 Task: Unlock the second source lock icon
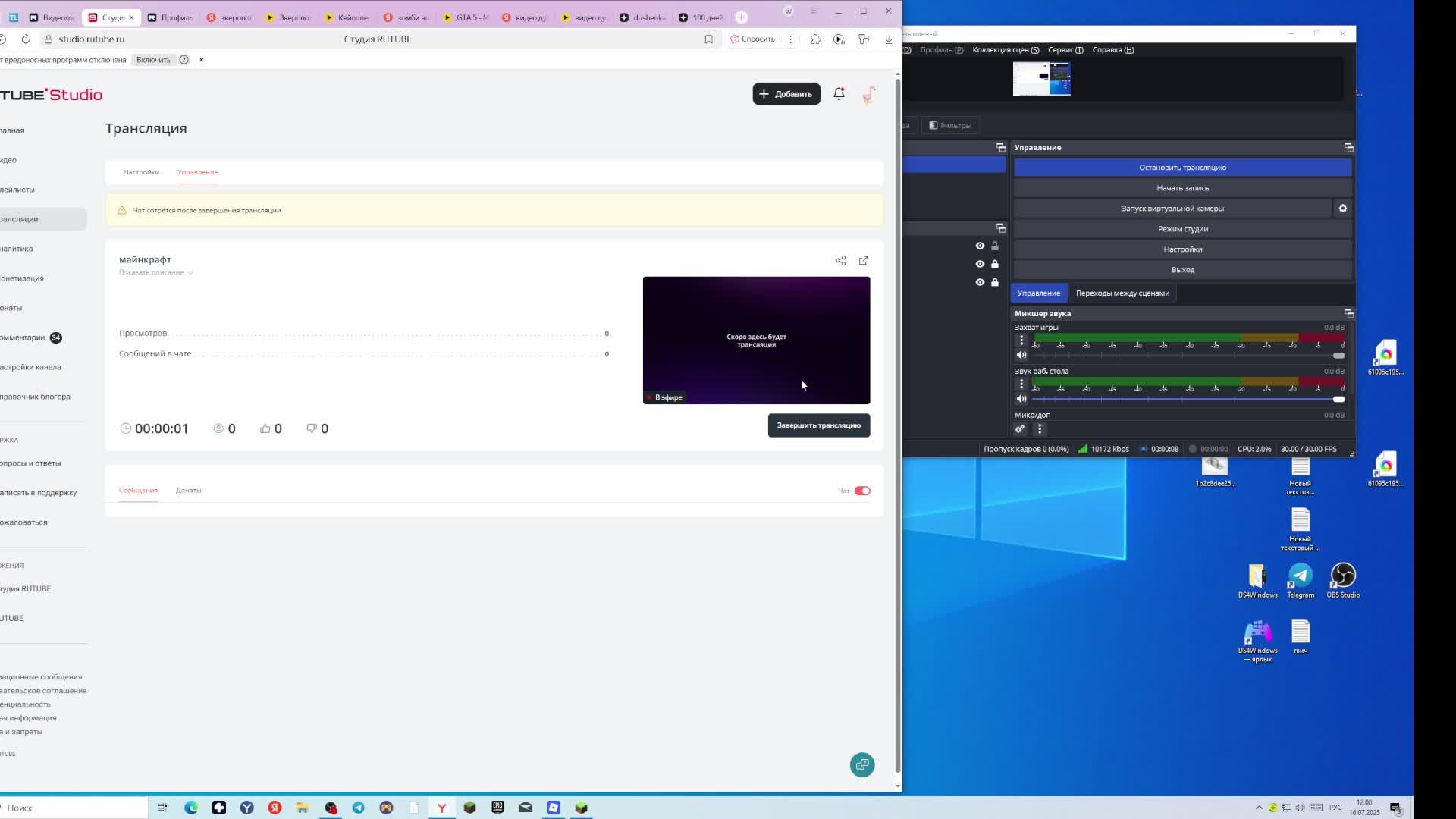tap(995, 264)
